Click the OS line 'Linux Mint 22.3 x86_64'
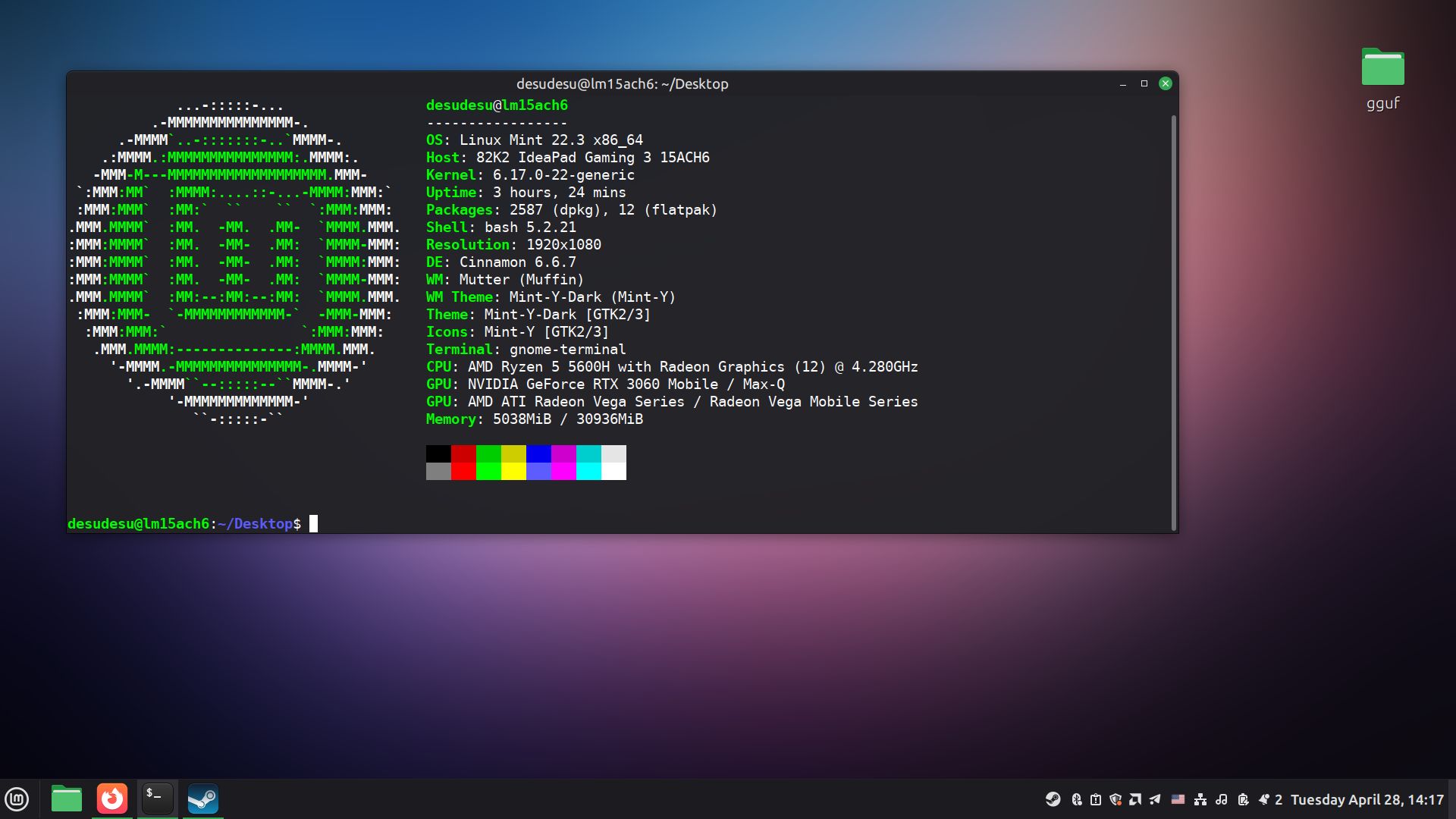This screenshot has height=819, width=1456. 551,140
